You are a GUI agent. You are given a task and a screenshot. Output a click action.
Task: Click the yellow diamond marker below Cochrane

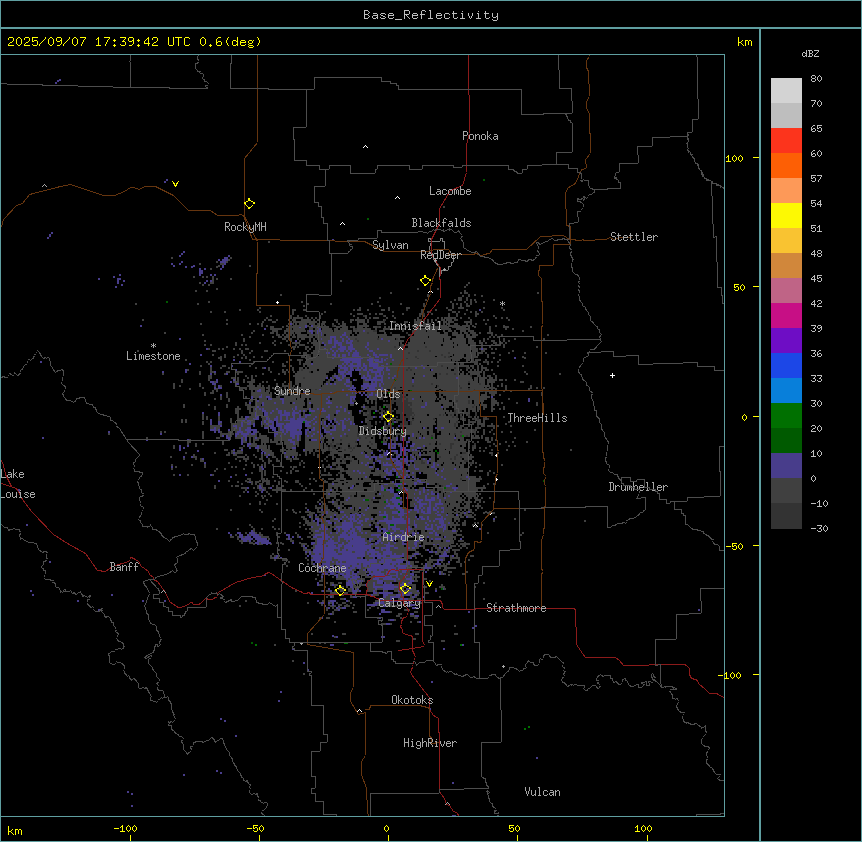tap(340, 590)
